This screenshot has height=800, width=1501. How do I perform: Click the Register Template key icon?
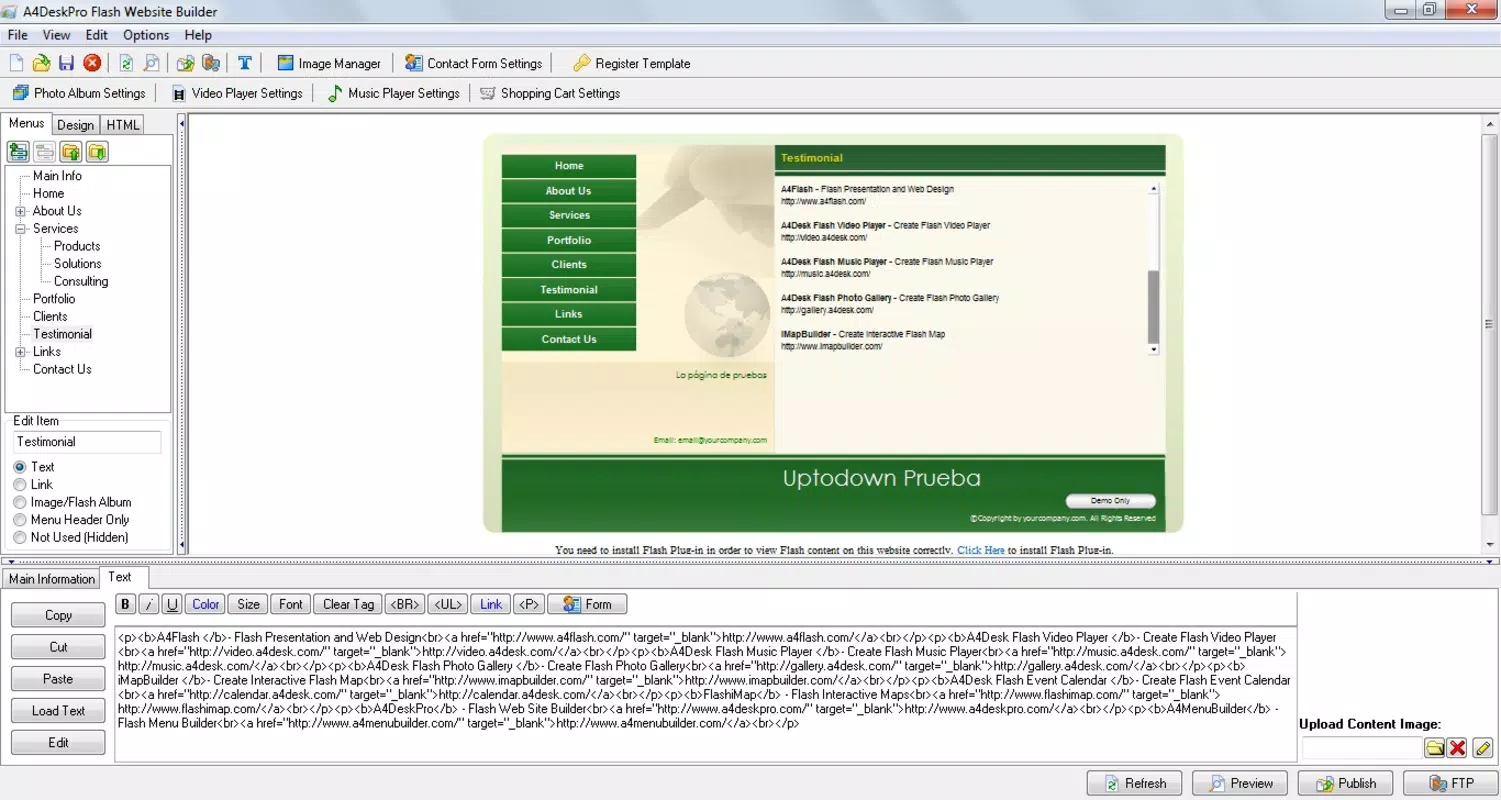pos(581,63)
